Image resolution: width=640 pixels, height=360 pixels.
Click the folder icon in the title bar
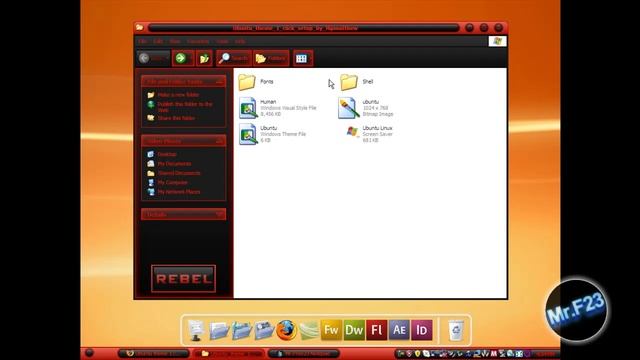point(140,27)
